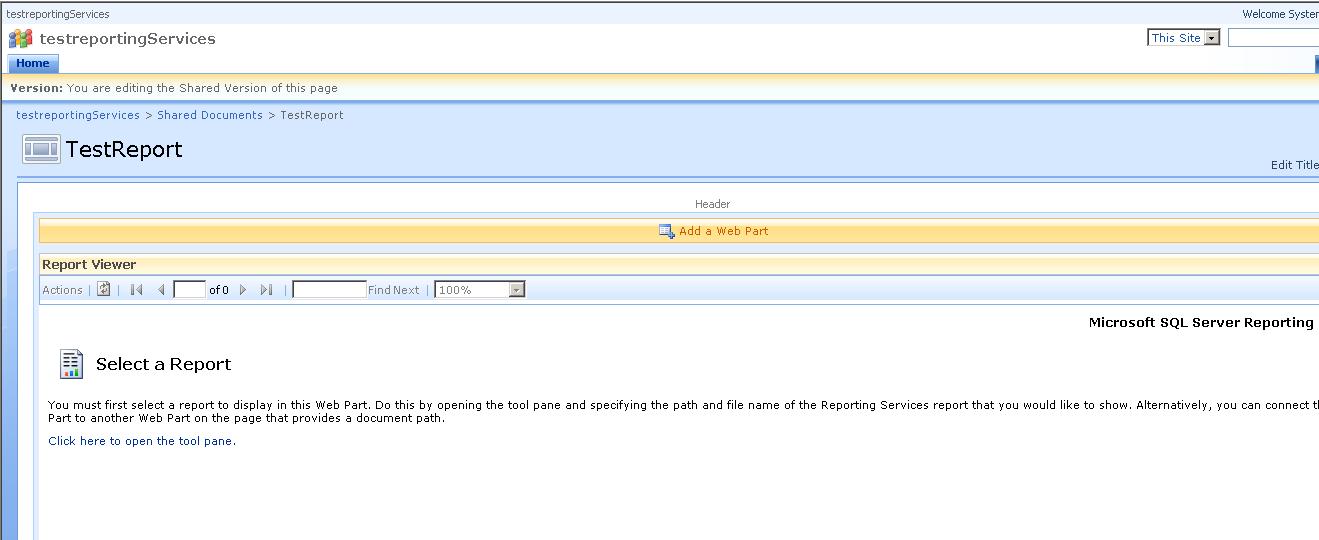
Task: Open the This Site search scope dropdown
Action: (1184, 38)
